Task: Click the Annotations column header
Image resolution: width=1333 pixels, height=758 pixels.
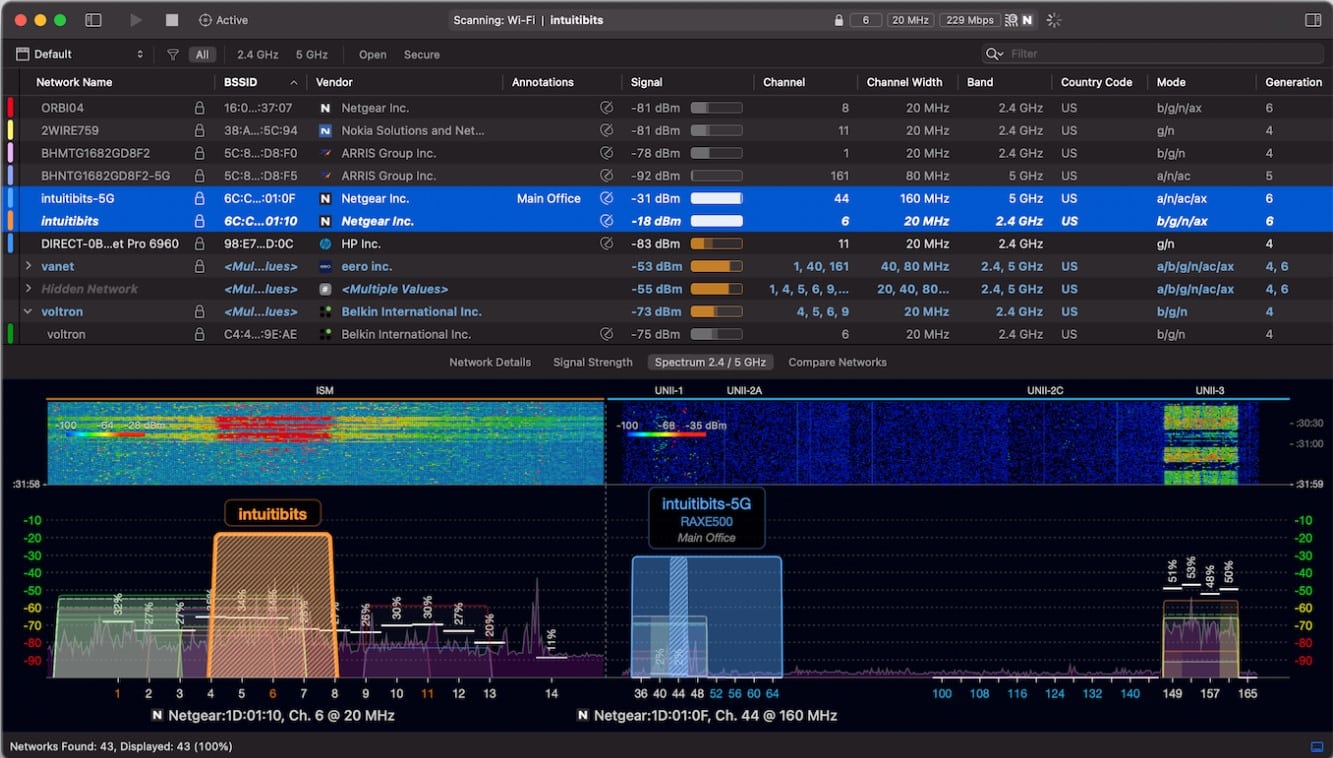Action: 543,82
